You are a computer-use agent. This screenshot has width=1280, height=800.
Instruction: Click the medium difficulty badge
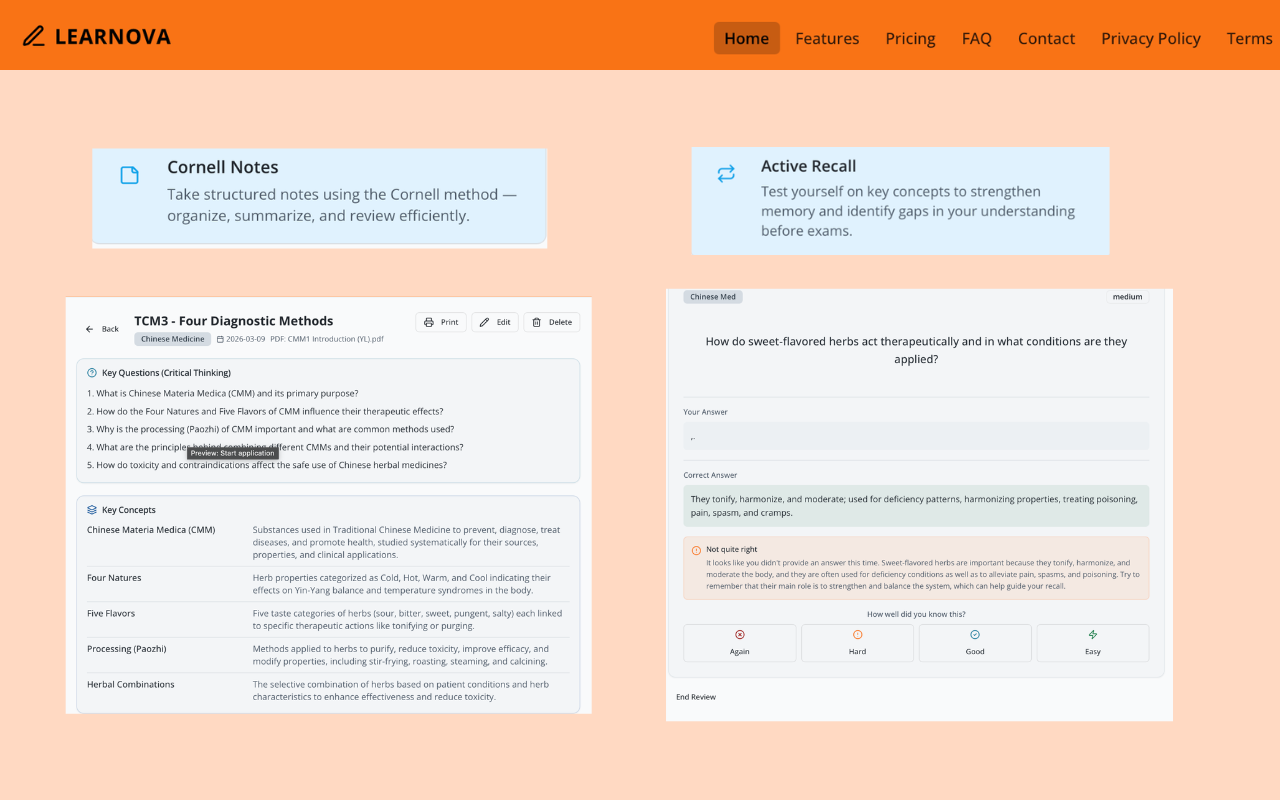tap(1128, 296)
